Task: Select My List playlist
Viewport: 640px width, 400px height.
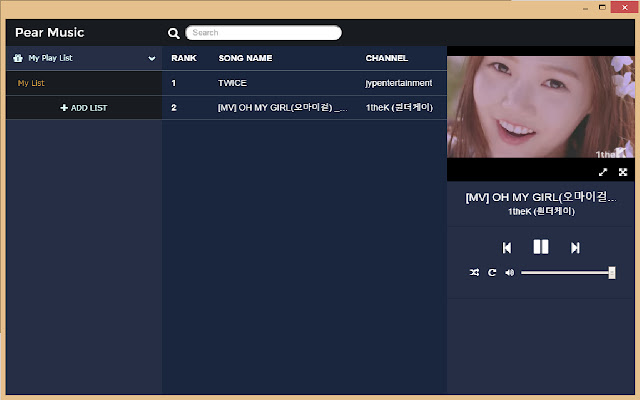Action: pos(84,83)
